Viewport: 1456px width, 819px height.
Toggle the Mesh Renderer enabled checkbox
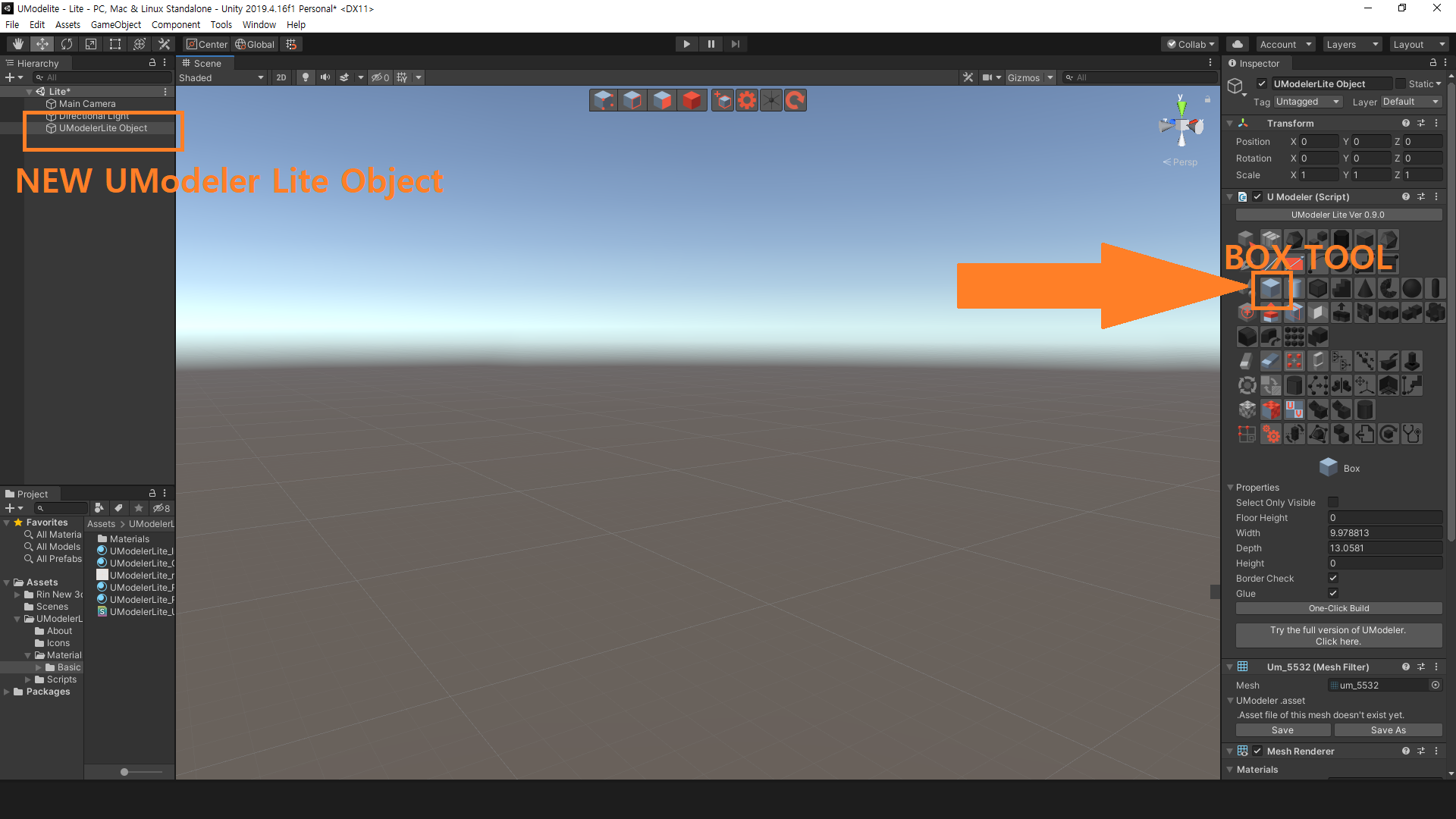[1257, 751]
